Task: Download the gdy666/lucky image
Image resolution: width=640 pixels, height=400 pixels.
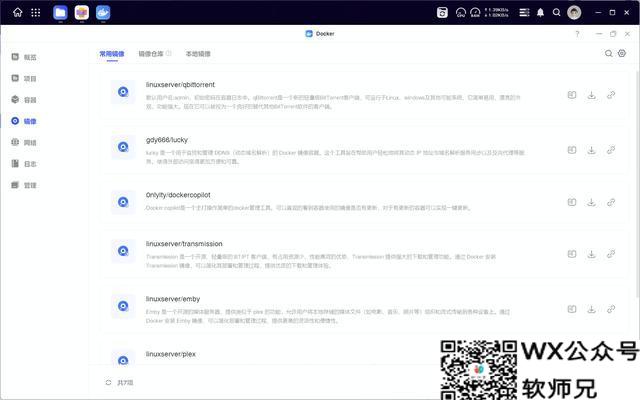Action: [x=591, y=150]
